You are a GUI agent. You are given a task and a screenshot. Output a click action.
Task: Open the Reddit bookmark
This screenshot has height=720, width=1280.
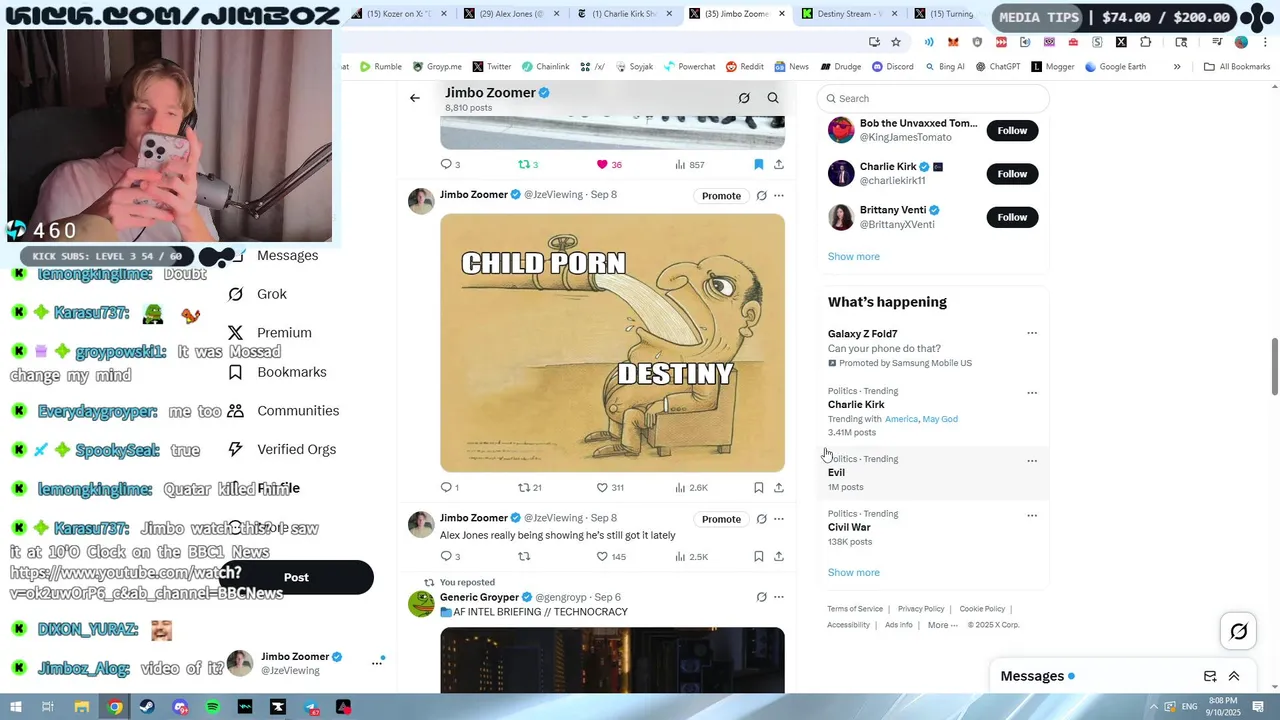pyautogui.click(x=745, y=67)
